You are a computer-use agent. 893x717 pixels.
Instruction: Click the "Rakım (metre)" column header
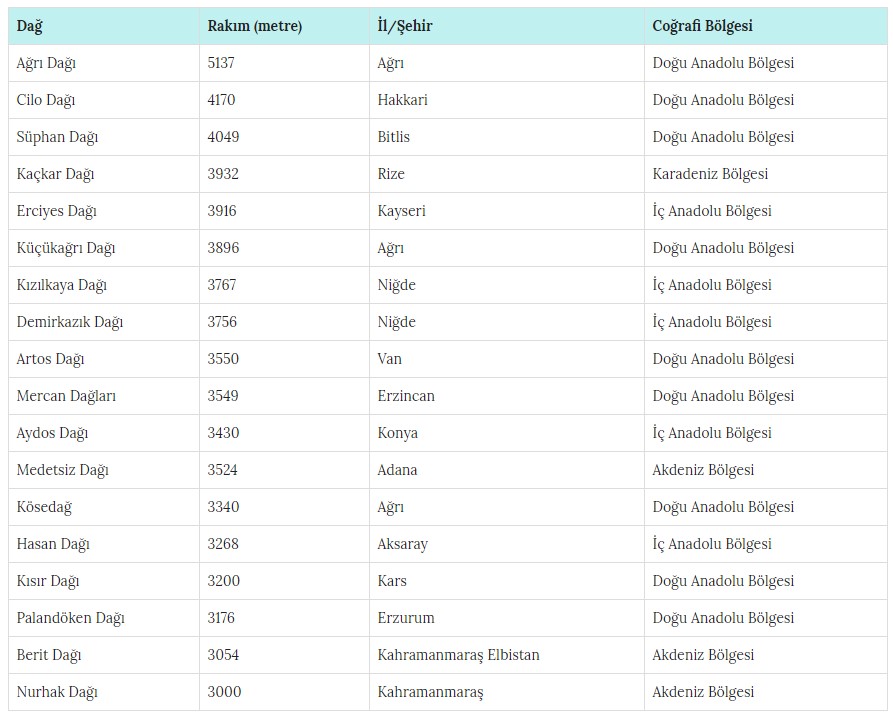[x=254, y=26]
